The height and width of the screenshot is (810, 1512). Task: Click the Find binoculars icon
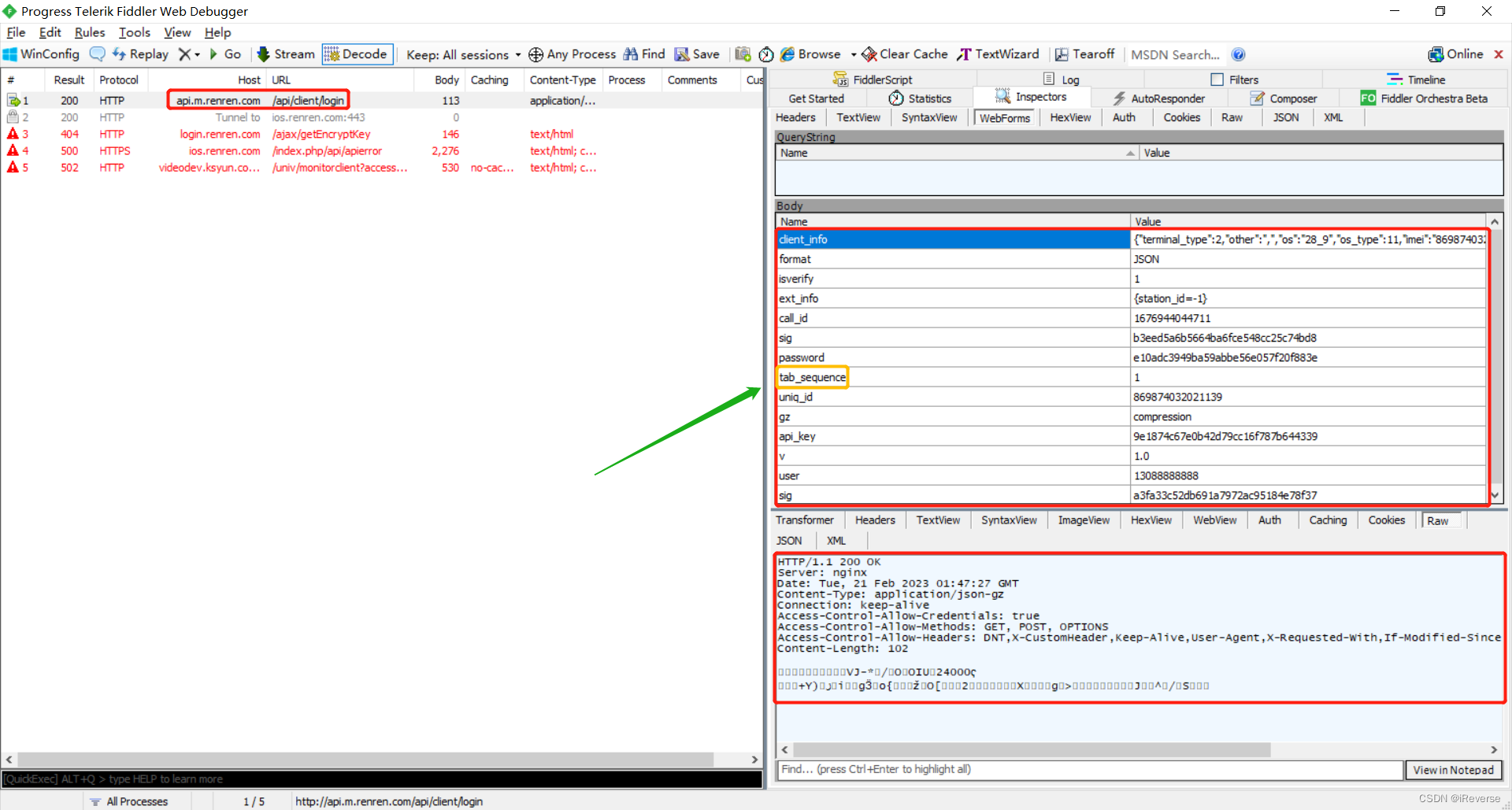(x=631, y=54)
